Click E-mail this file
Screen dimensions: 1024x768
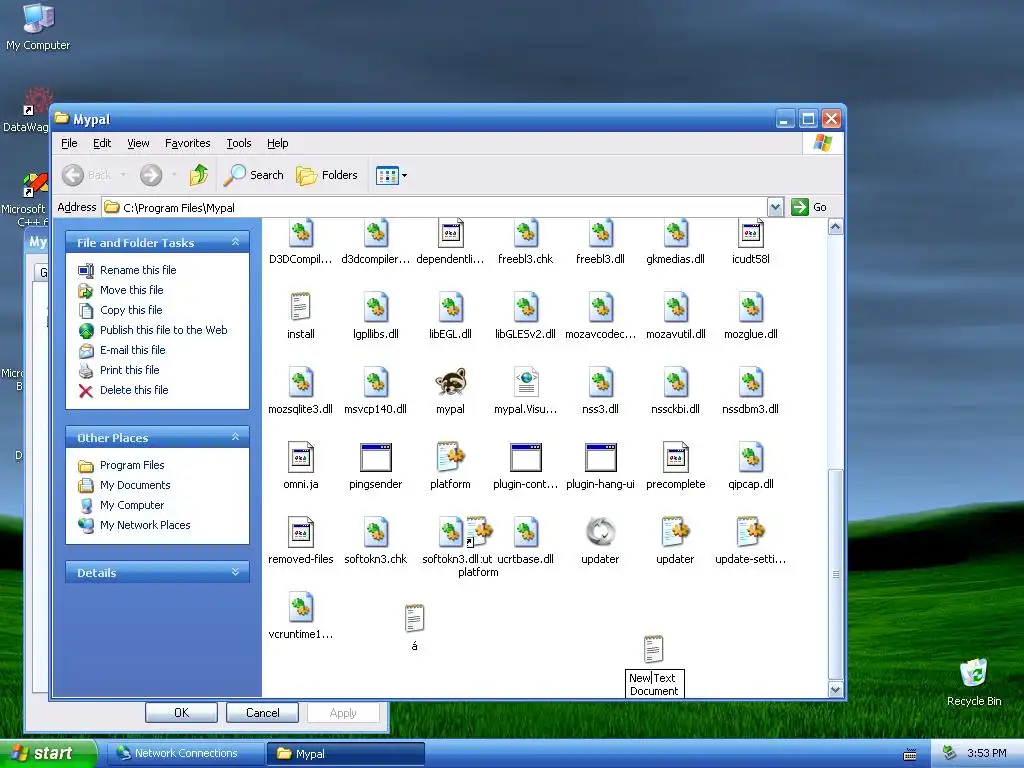point(133,350)
